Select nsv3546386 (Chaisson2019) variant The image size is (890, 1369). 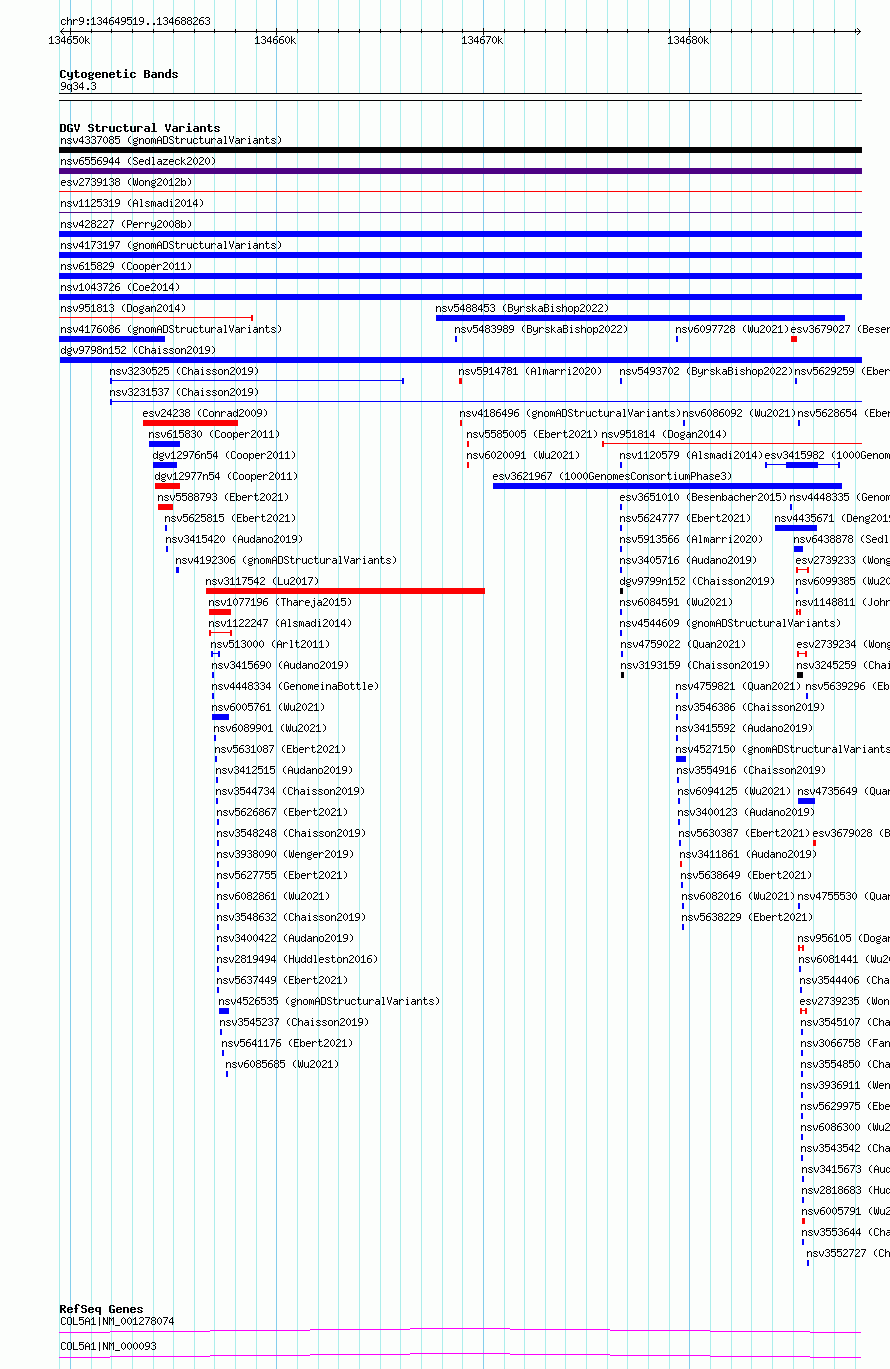pyautogui.click(x=750, y=707)
